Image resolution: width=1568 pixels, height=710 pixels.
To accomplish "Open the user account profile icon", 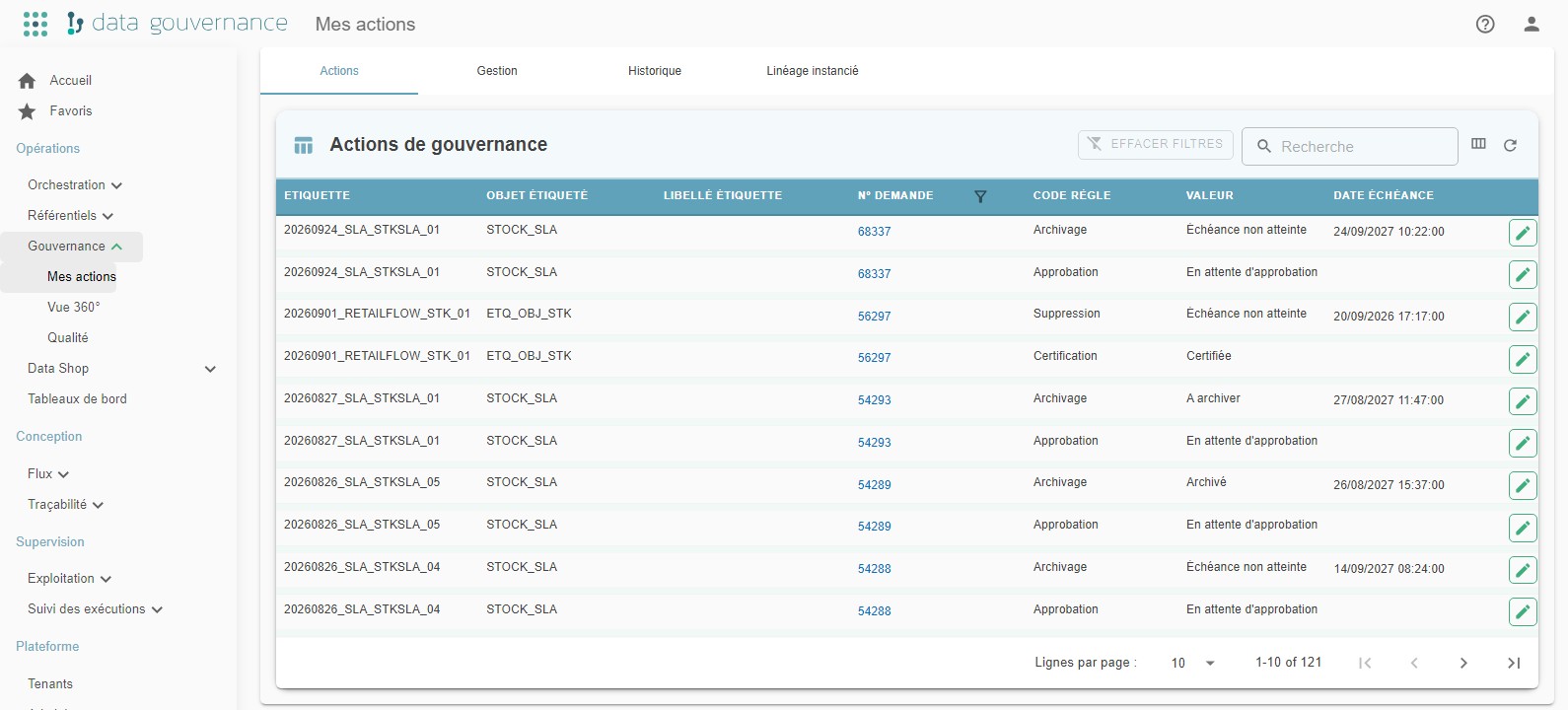I will pyautogui.click(x=1532, y=24).
